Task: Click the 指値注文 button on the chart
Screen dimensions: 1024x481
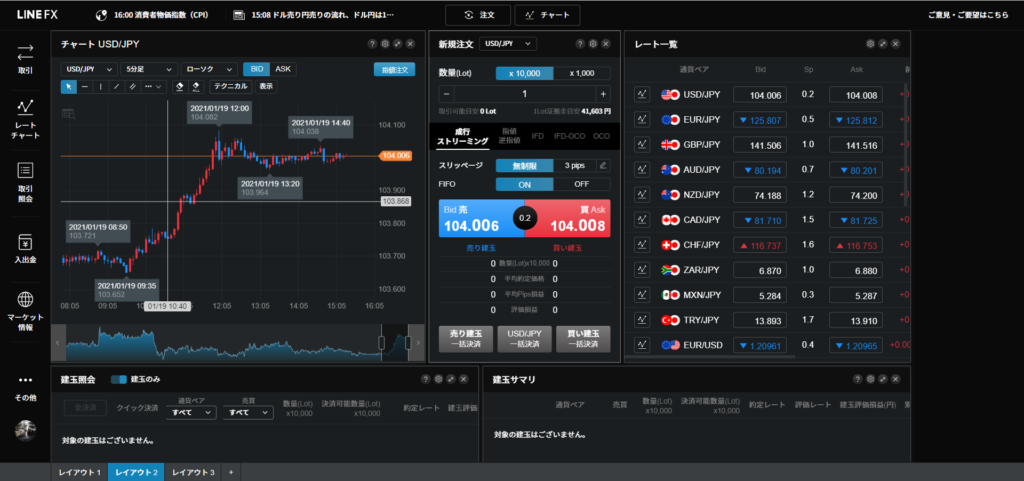Action: [394, 69]
